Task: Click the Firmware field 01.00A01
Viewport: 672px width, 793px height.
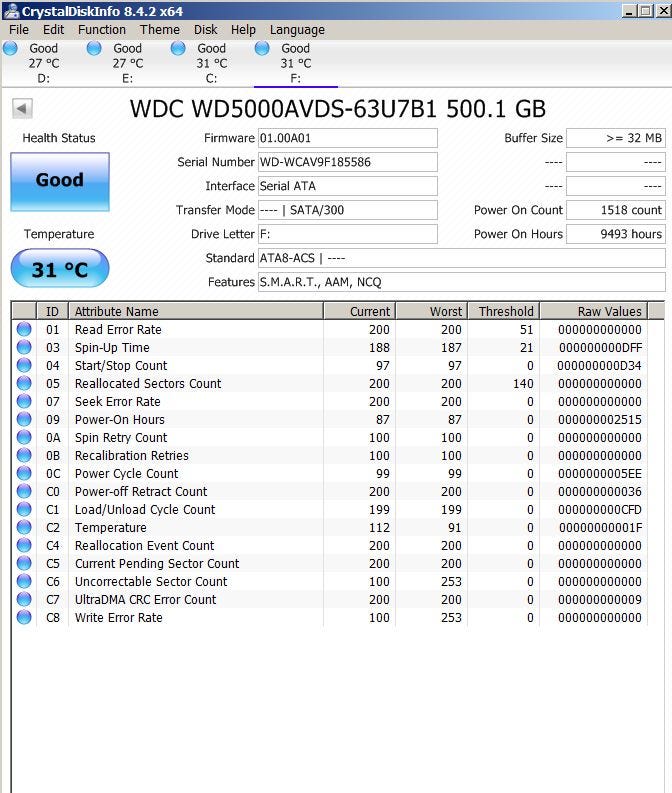Action: [x=347, y=138]
